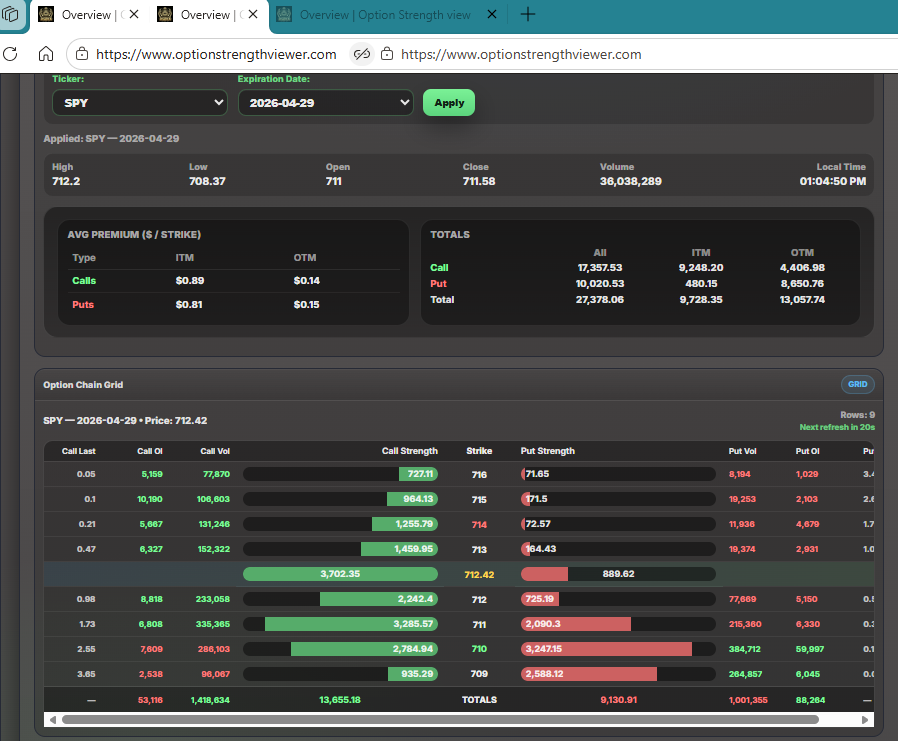Open the Expiration Date dropdown
Viewport: 898px width, 741px height.
pyautogui.click(x=325, y=103)
